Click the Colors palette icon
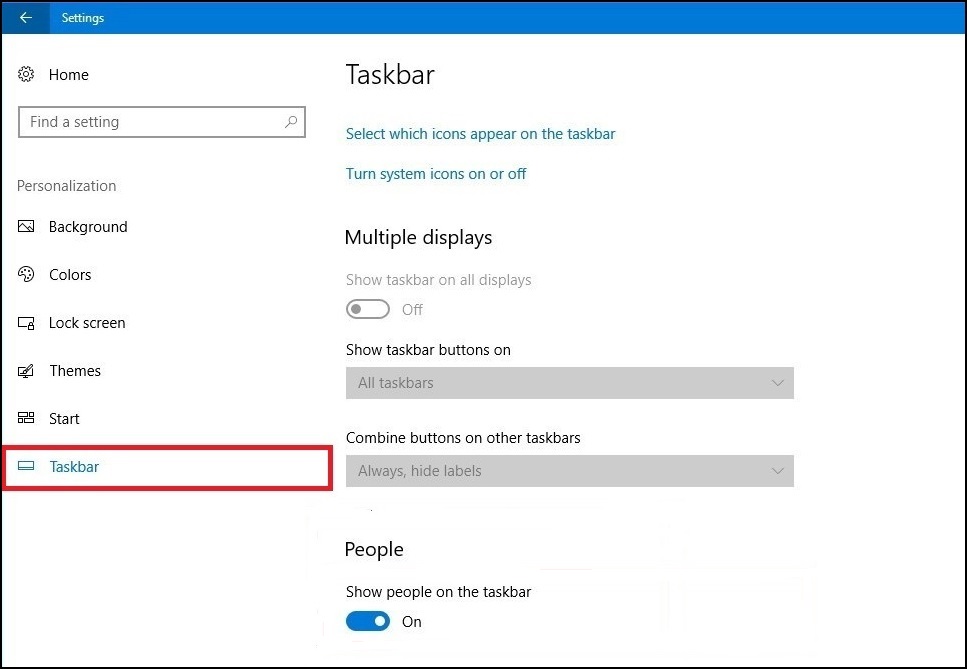The image size is (967, 669). click(x=26, y=274)
